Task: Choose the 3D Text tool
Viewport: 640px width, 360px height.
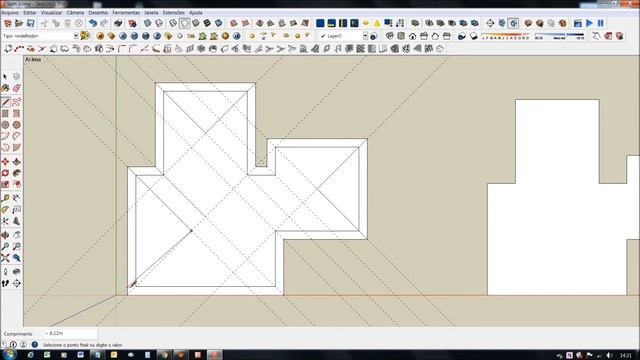Action: (x=16, y=221)
